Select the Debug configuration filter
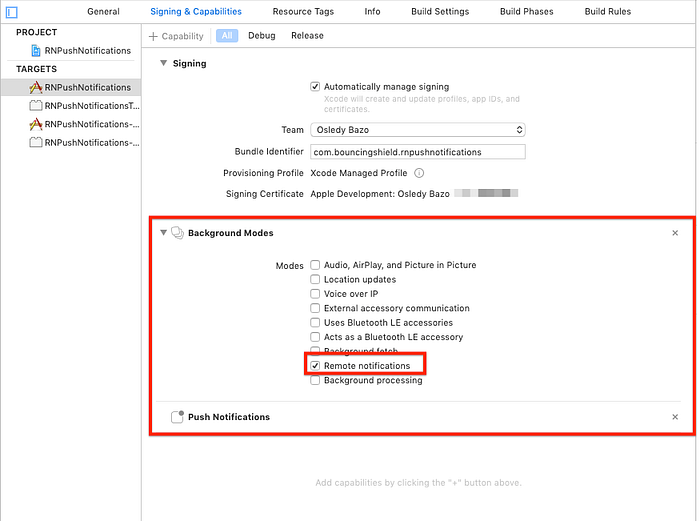Image resolution: width=700 pixels, height=521 pixels. [x=262, y=36]
